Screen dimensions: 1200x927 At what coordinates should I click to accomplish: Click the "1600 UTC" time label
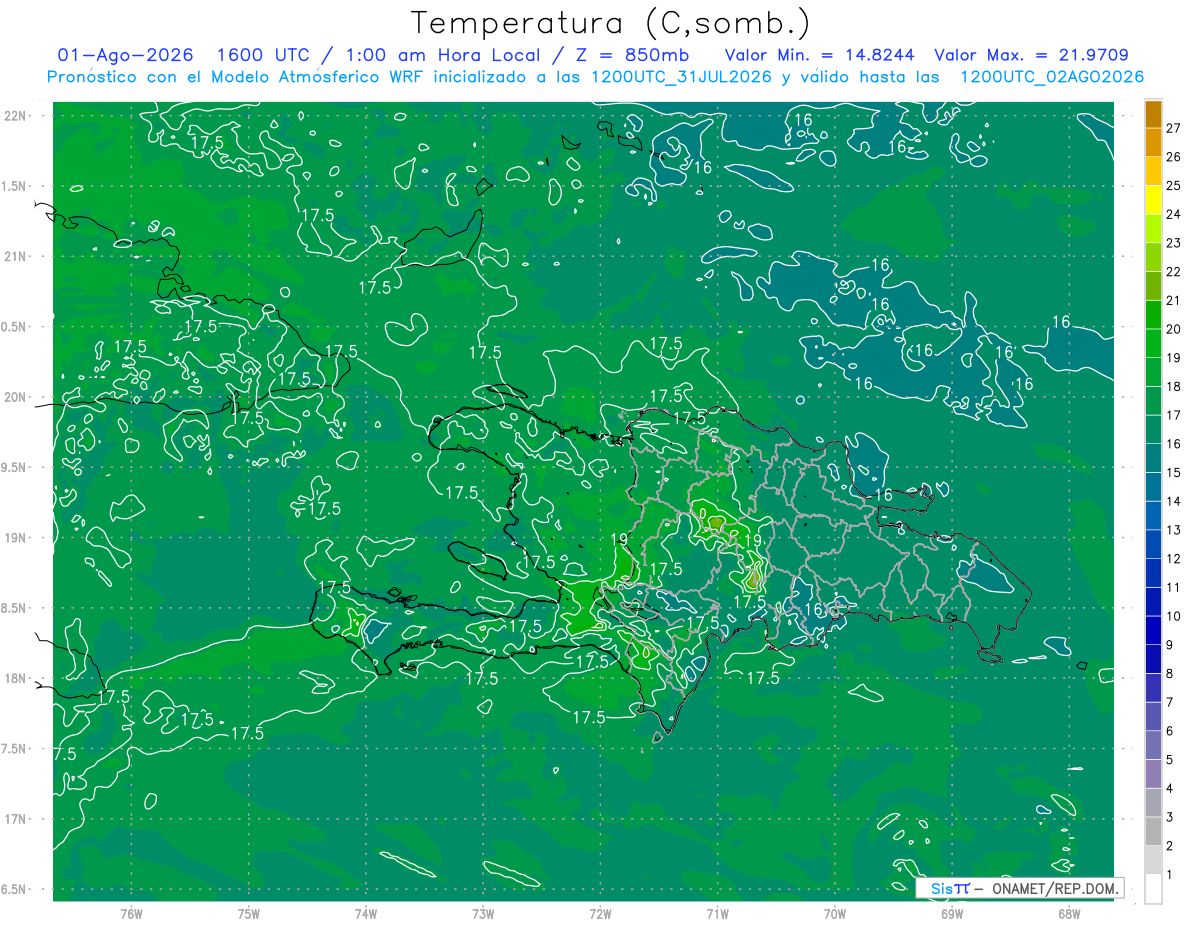click(266, 56)
